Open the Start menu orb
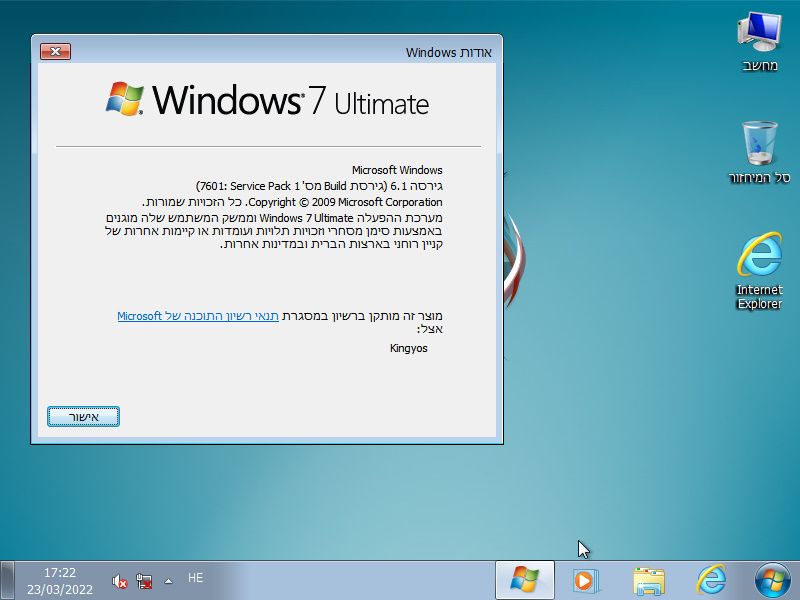Screen dimensions: 800x600 [x=772, y=580]
